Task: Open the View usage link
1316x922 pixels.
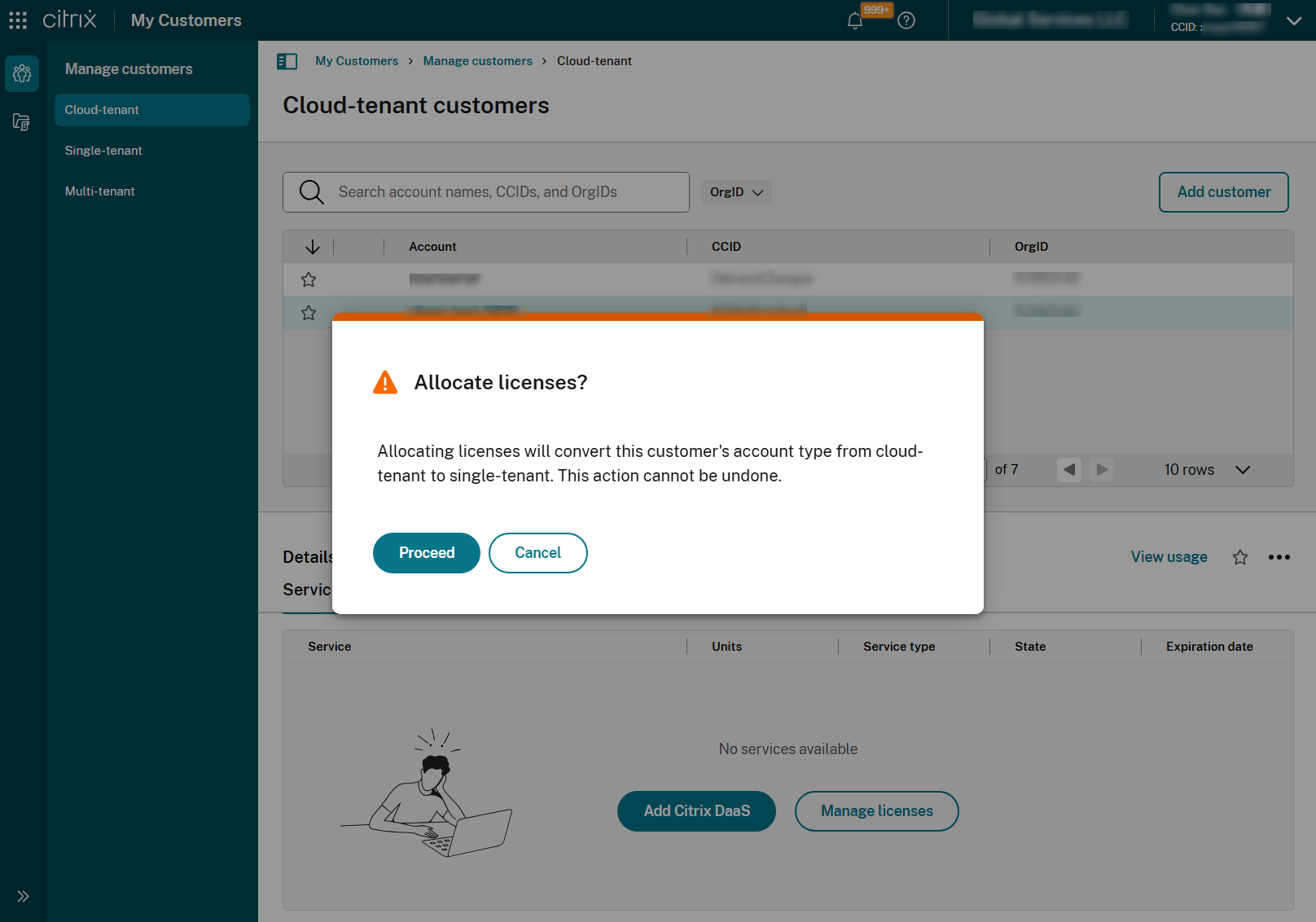Action: [x=1169, y=556]
